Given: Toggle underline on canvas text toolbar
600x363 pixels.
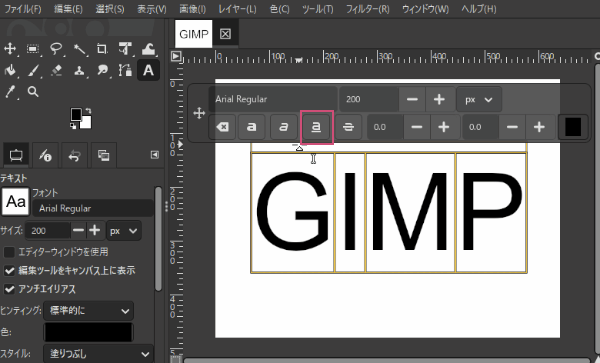Looking at the screenshot, I should click(x=316, y=127).
